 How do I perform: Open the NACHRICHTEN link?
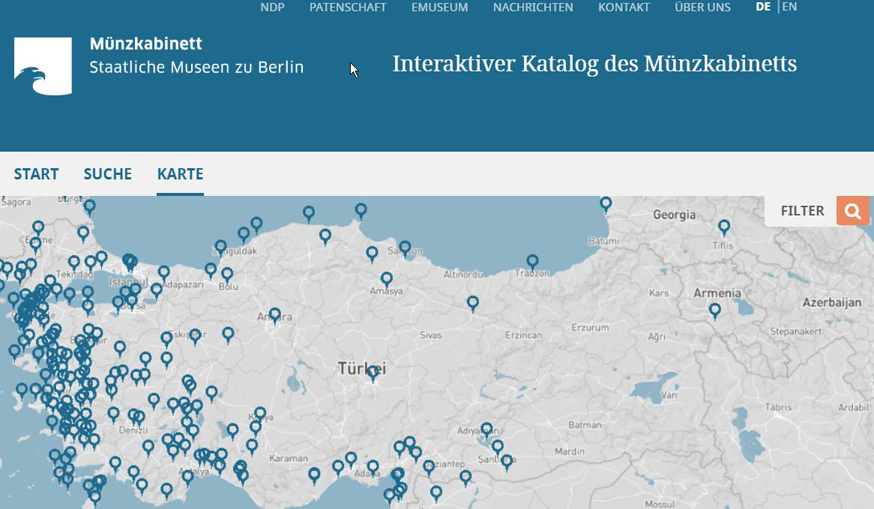[x=533, y=7]
